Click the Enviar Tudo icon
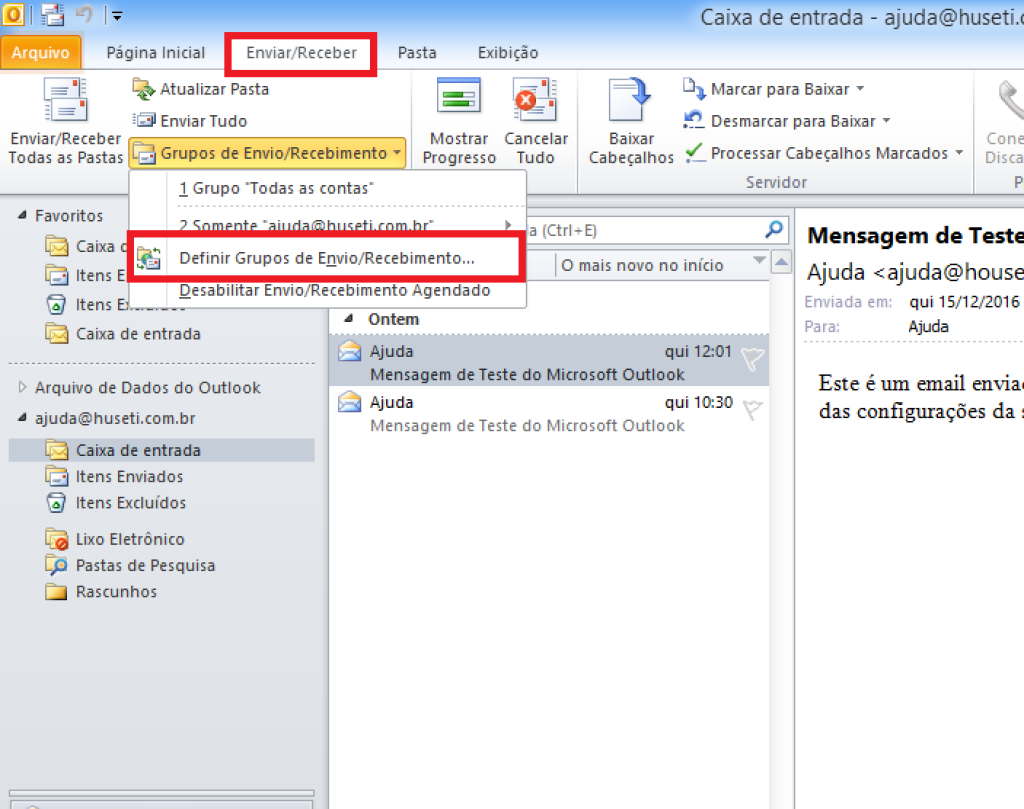This screenshot has width=1024, height=809. [x=144, y=120]
